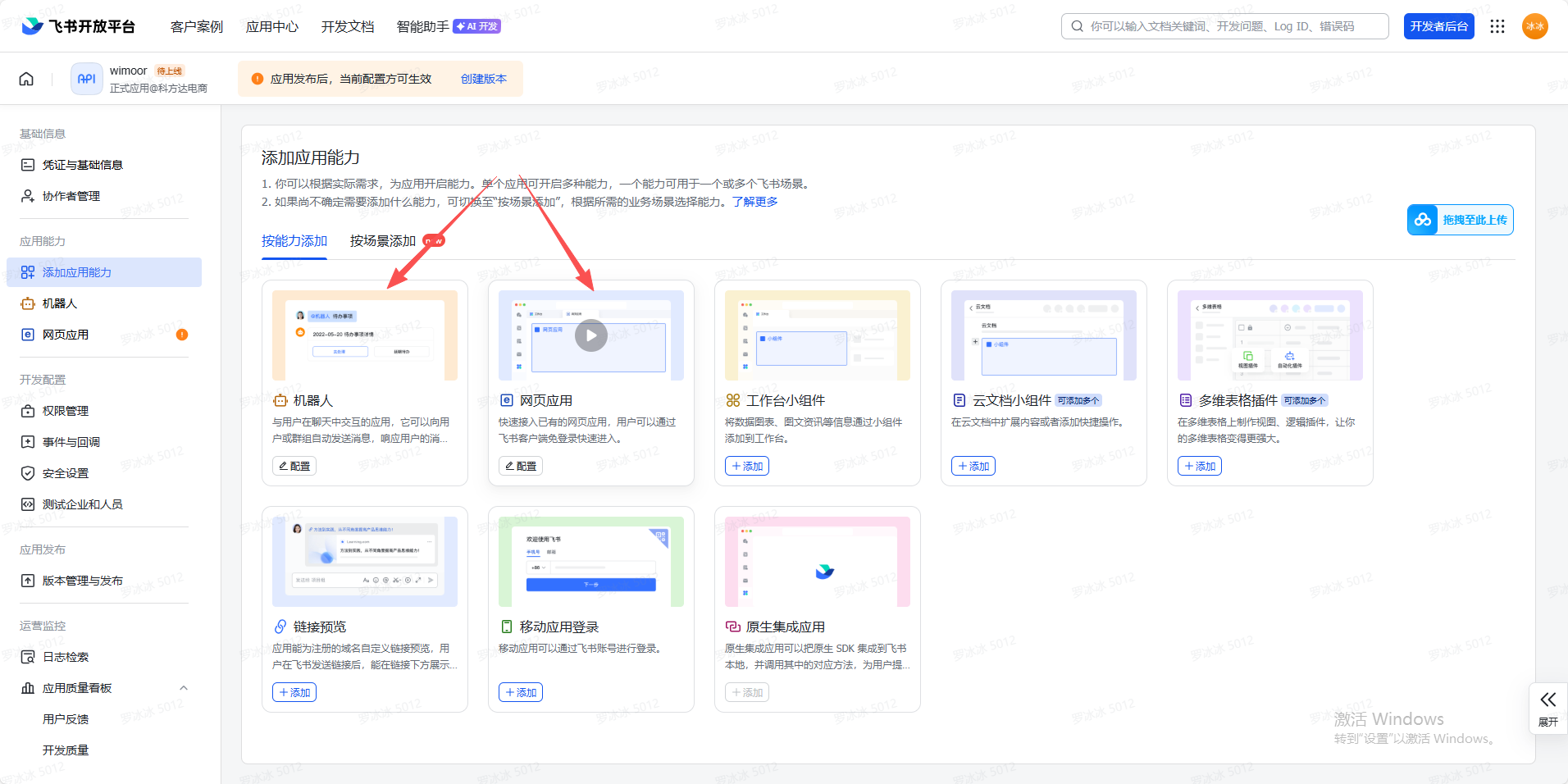Screen dimensions: 1568x784
Task: Open 机器人 in the left sidebar
Action: click(x=60, y=303)
